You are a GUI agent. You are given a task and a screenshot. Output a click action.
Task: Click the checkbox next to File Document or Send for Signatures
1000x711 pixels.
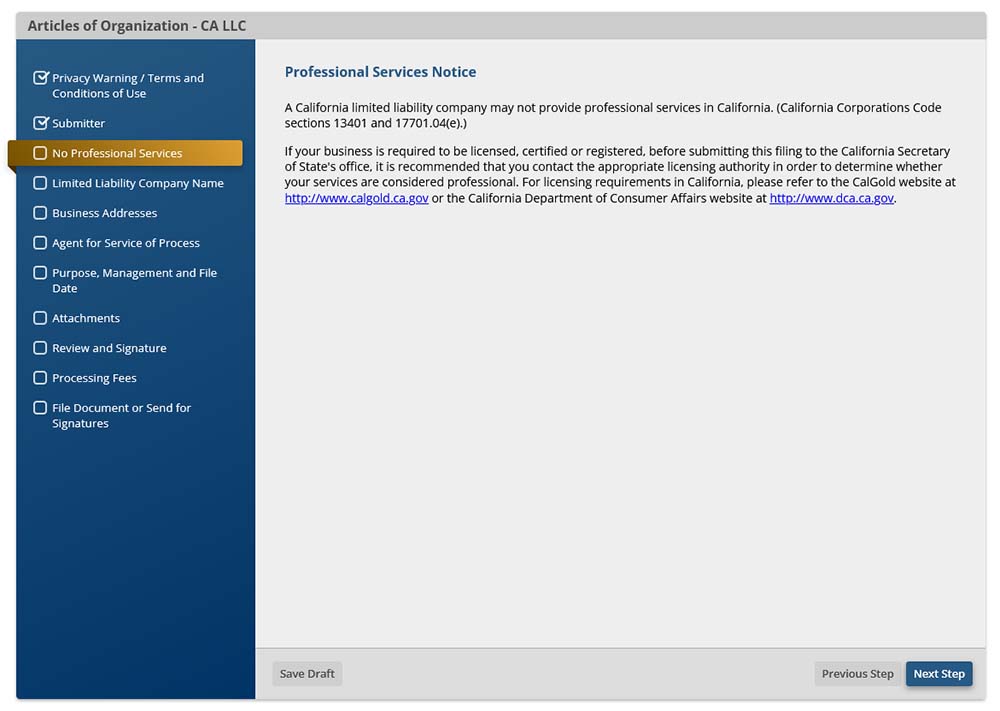pos(40,408)
